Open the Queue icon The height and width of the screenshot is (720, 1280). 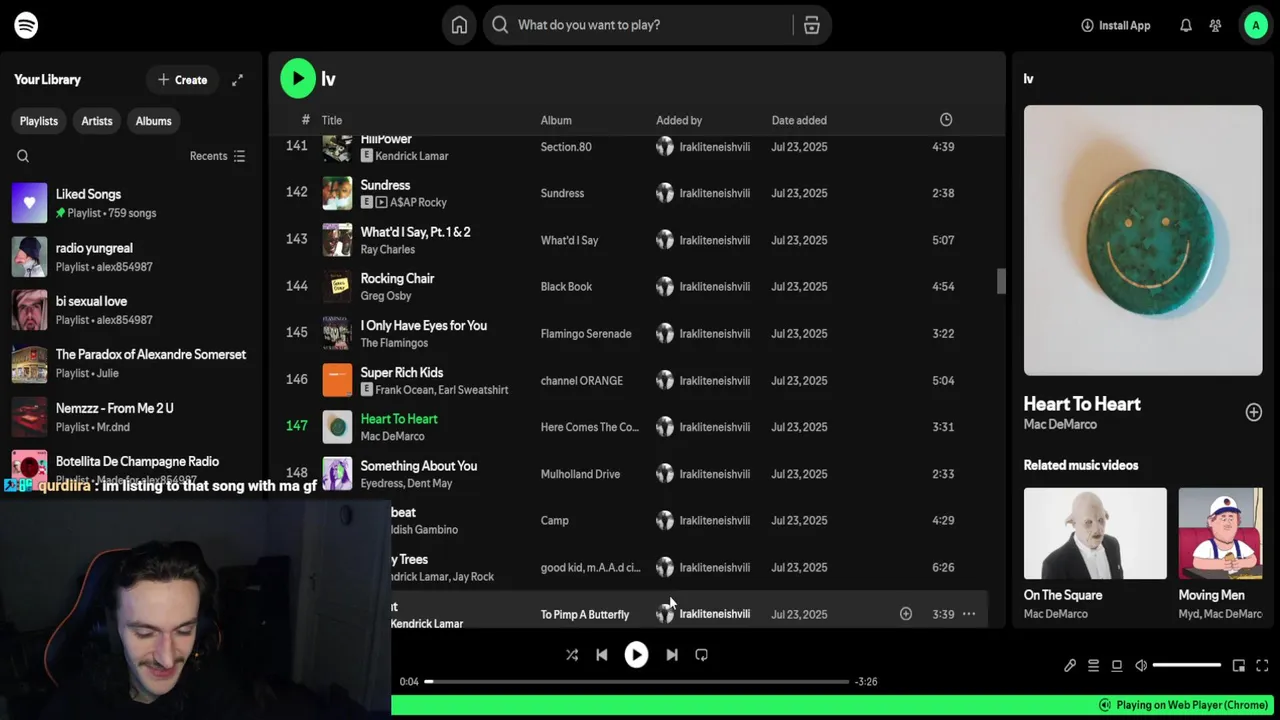tap(1093, 665)
